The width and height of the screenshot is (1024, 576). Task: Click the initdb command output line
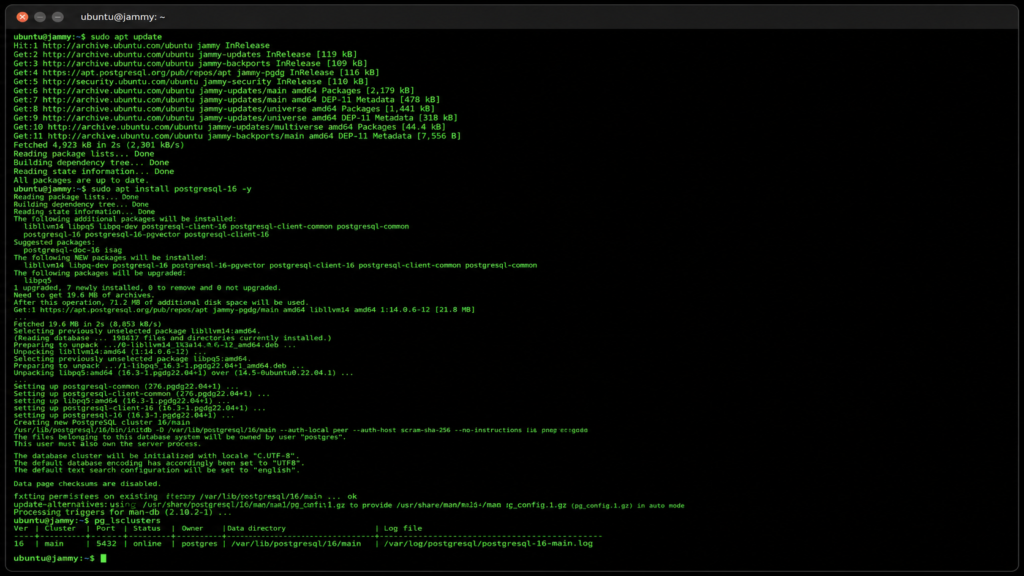[x=300, y=430]
